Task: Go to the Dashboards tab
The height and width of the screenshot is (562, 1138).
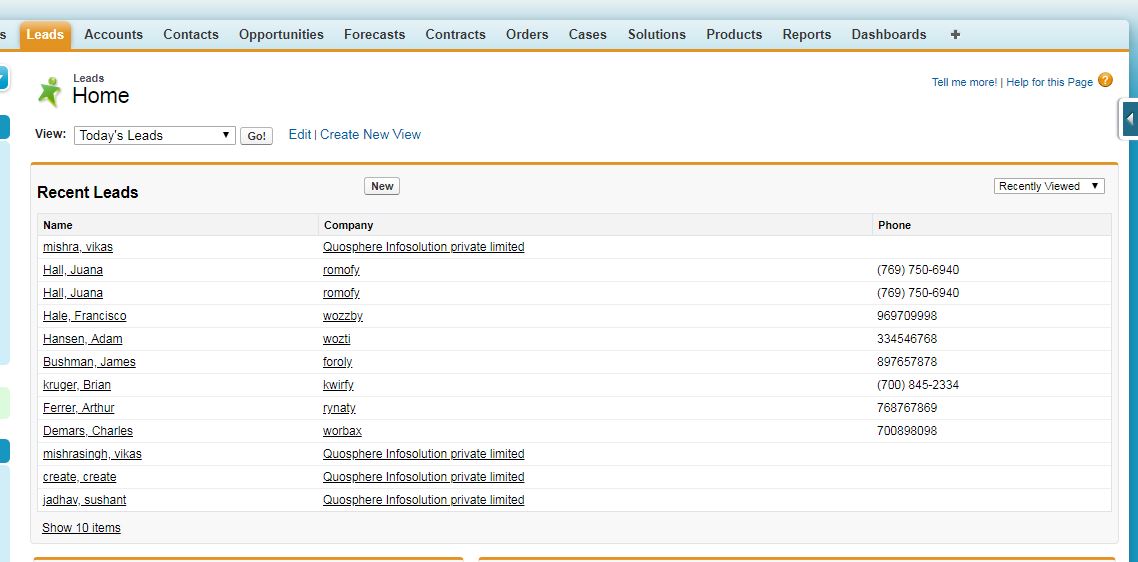Action: coord(888,34)
